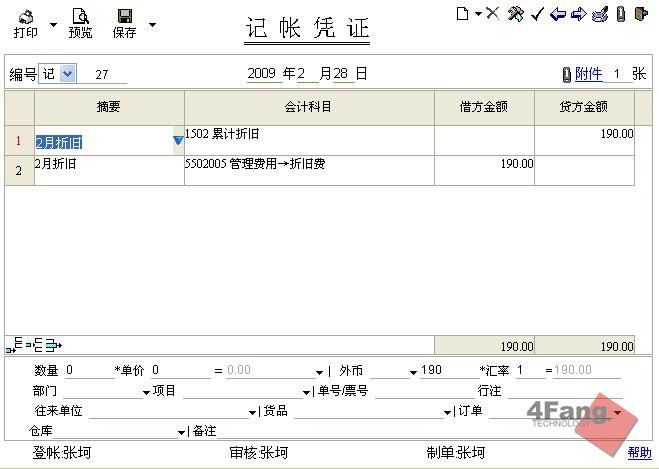Open the dropdown arrow next to 打印
659x469 pixels.
pos(53,25)
